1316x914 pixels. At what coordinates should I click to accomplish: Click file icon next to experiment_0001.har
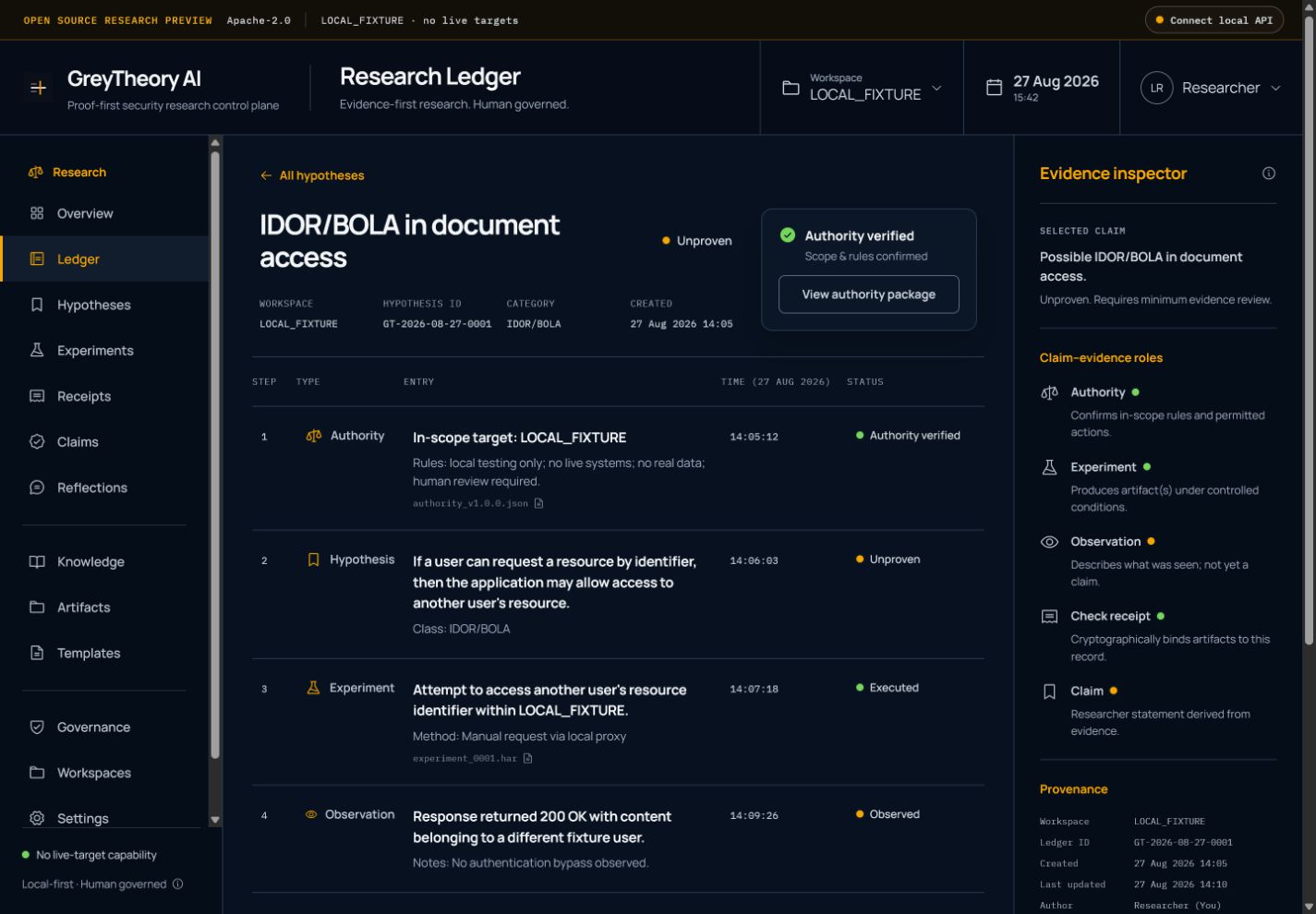528,758
